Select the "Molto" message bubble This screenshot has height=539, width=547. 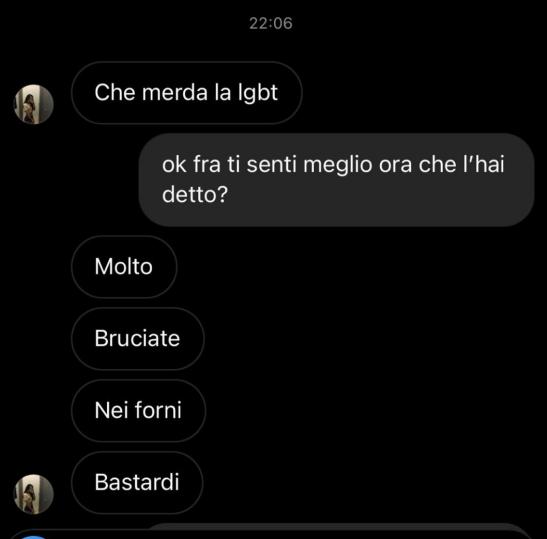pos(124,267)
